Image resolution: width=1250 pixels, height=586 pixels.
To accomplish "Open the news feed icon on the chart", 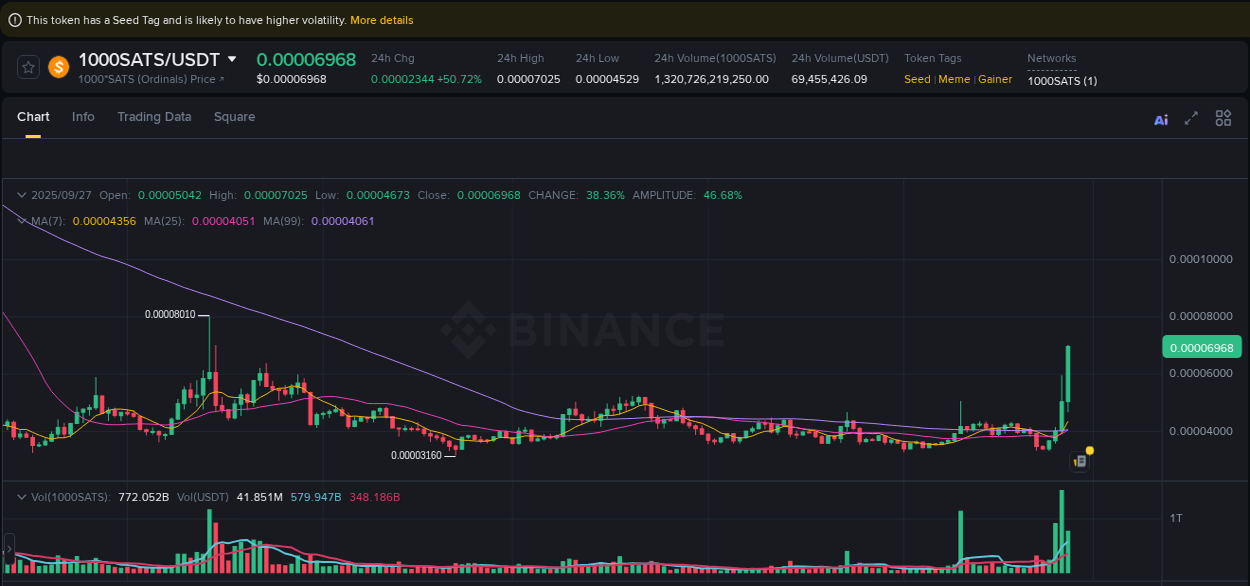I will [1080, 461].
